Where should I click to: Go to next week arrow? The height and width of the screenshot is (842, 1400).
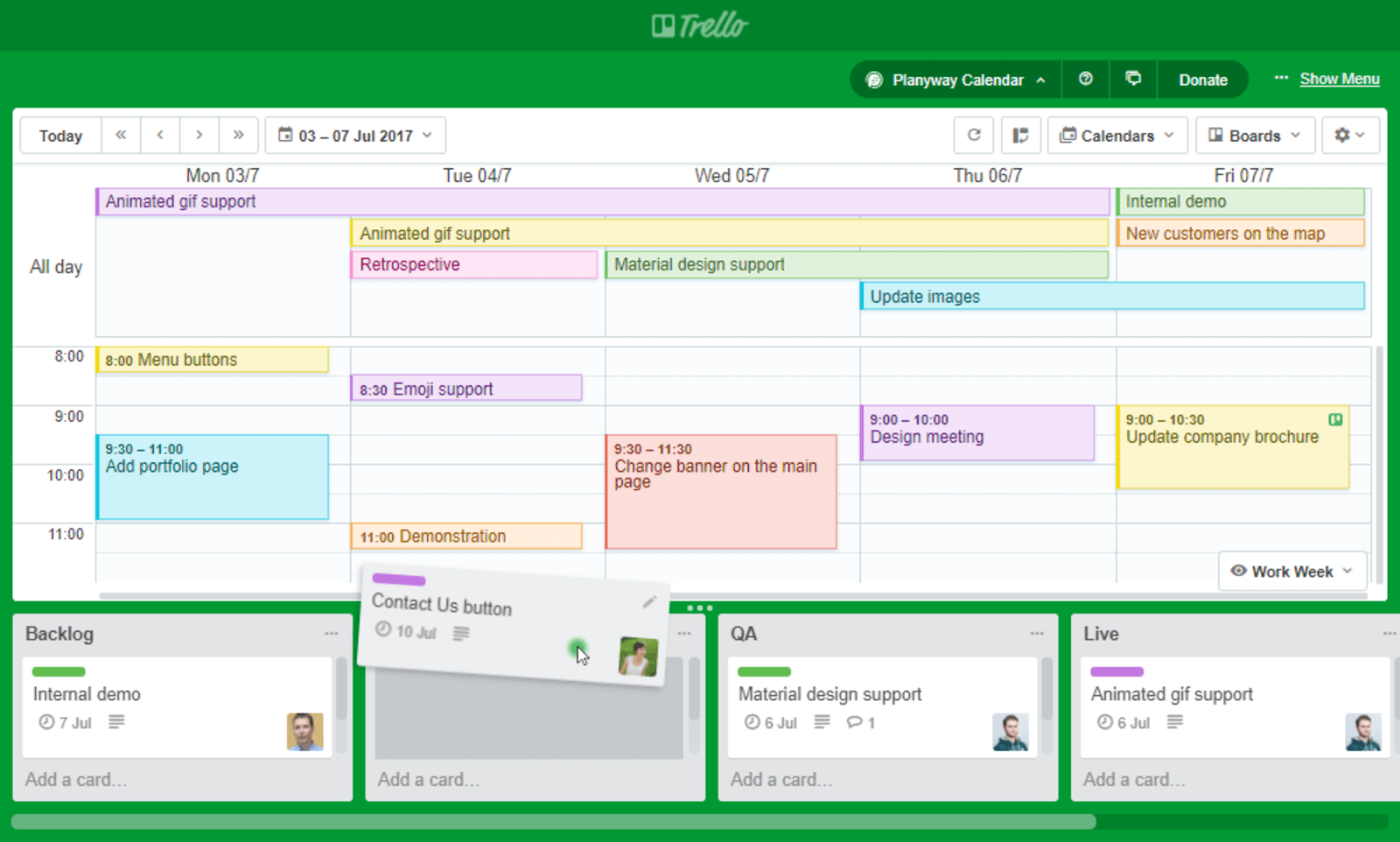point(199,135)
